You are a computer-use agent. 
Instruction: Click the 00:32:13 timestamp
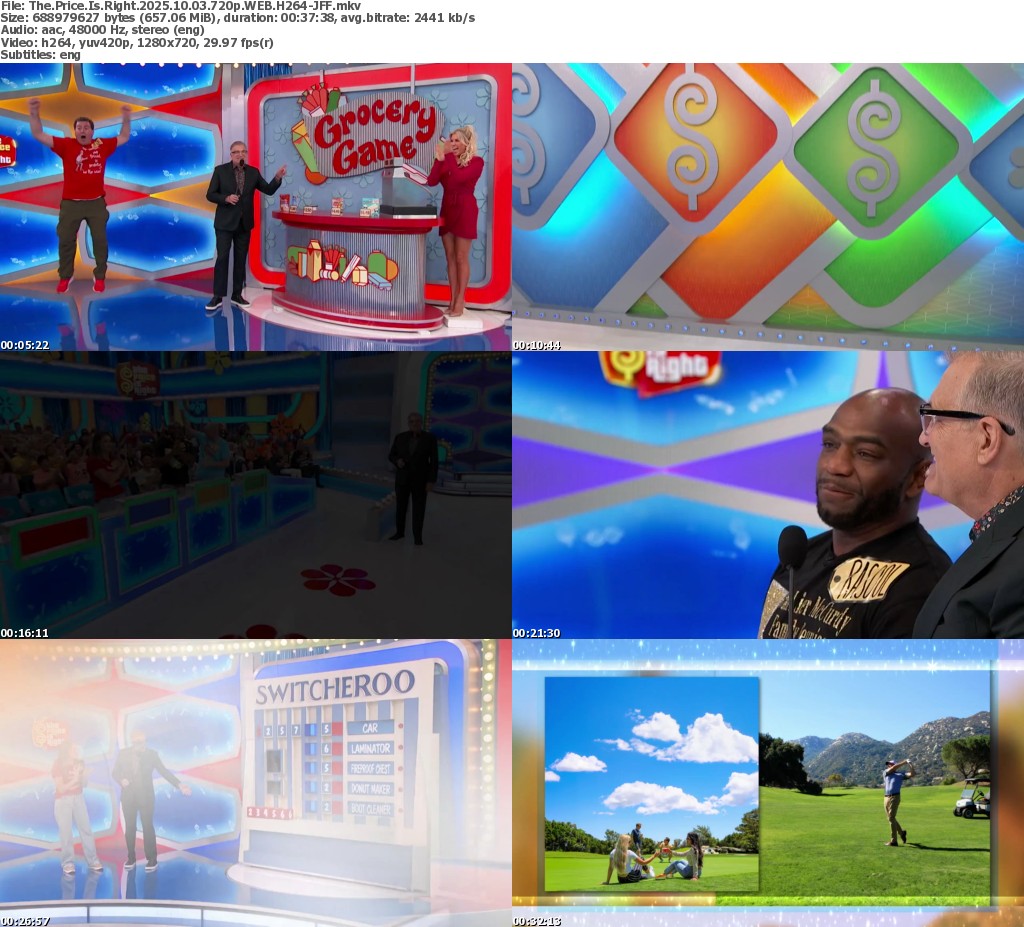tap(536, 920)
